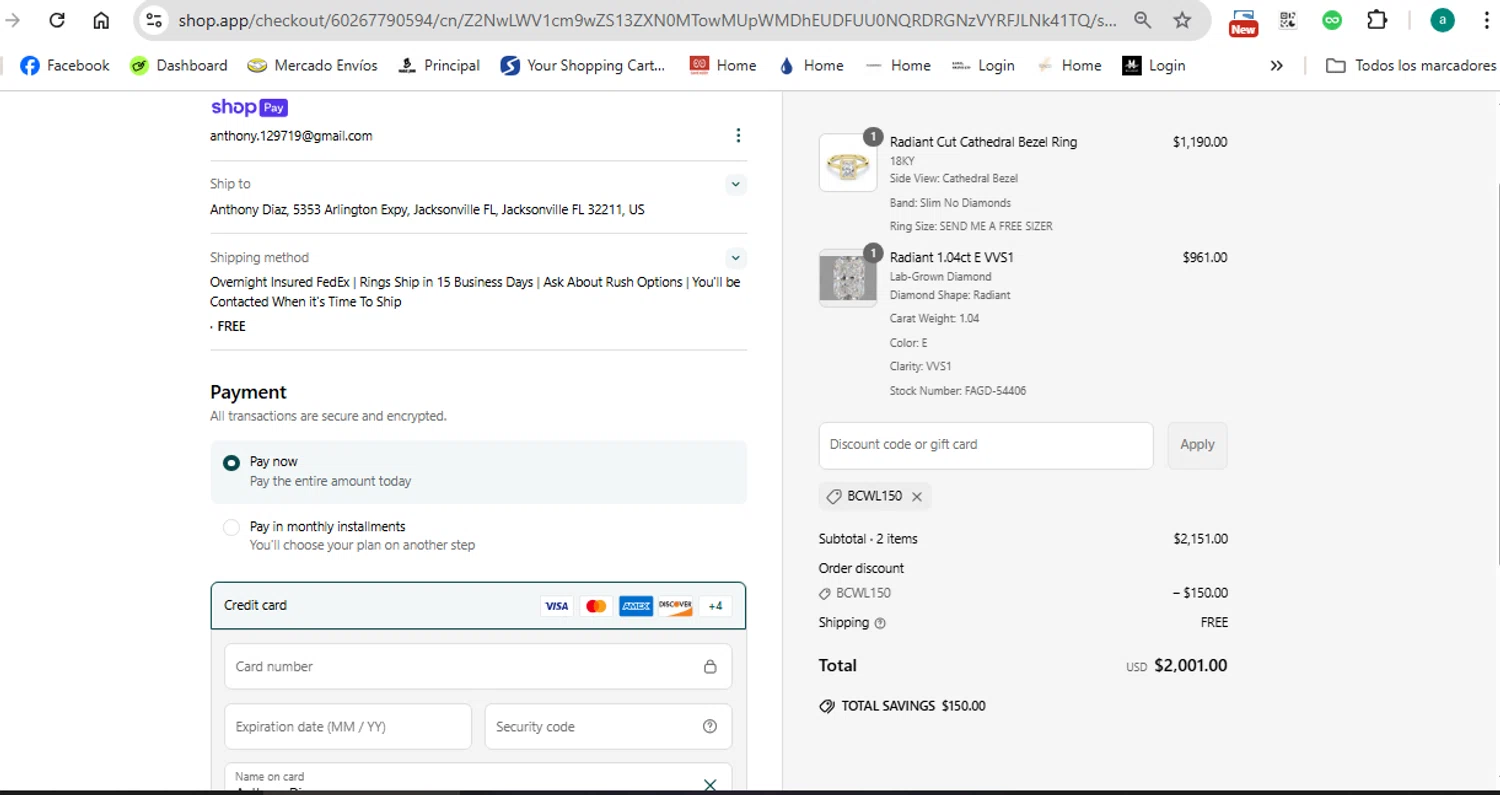Open the Your Shopping Cart bookmark

(x=583, y=65)
